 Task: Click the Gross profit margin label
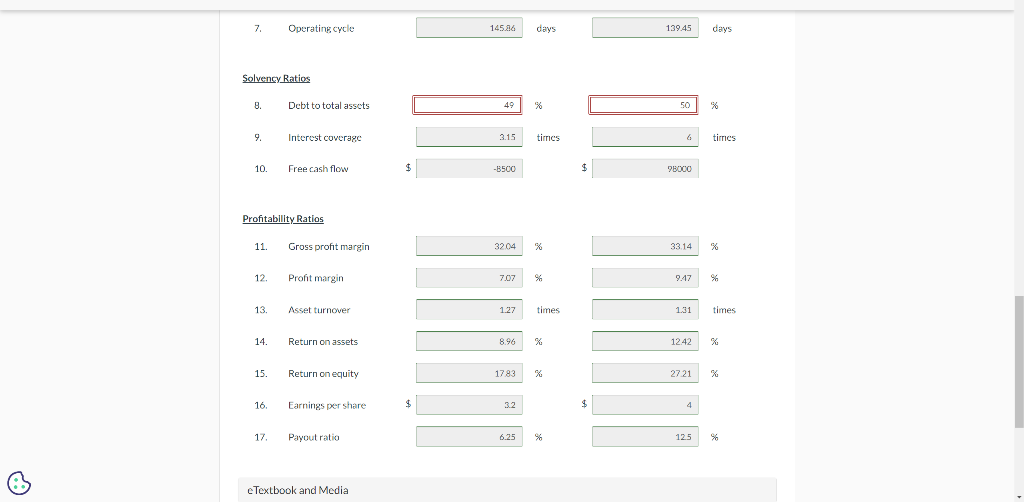[328, 246]
